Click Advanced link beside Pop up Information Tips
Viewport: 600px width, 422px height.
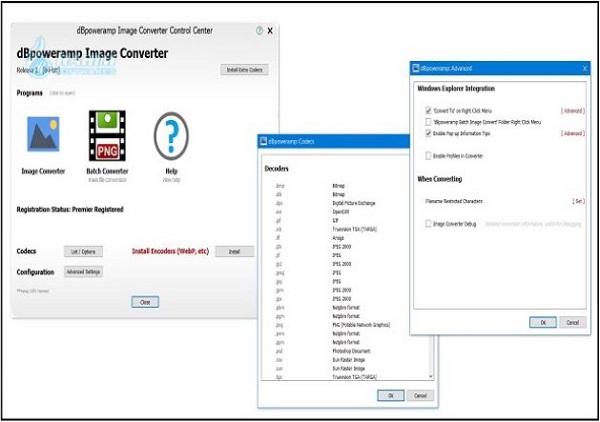click(573, 134)
